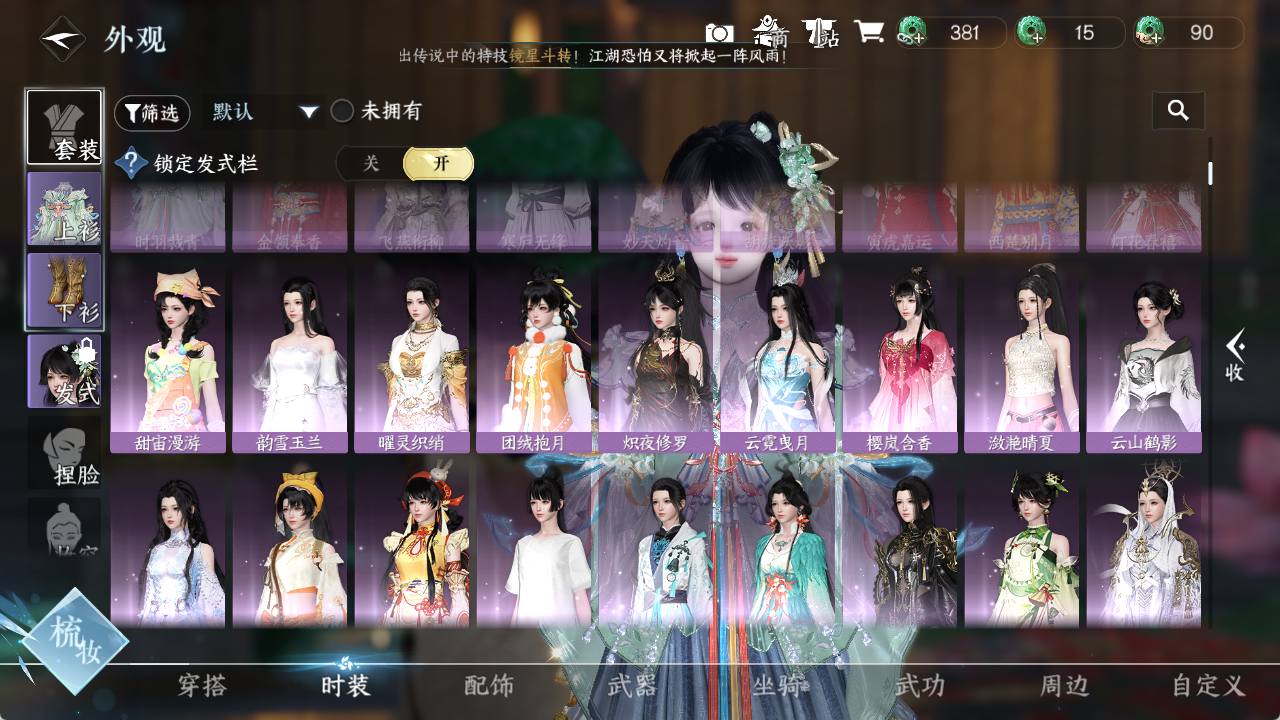Add currency next to 381
Viewport: 1280px width, 720px height.
pos(912,33)
